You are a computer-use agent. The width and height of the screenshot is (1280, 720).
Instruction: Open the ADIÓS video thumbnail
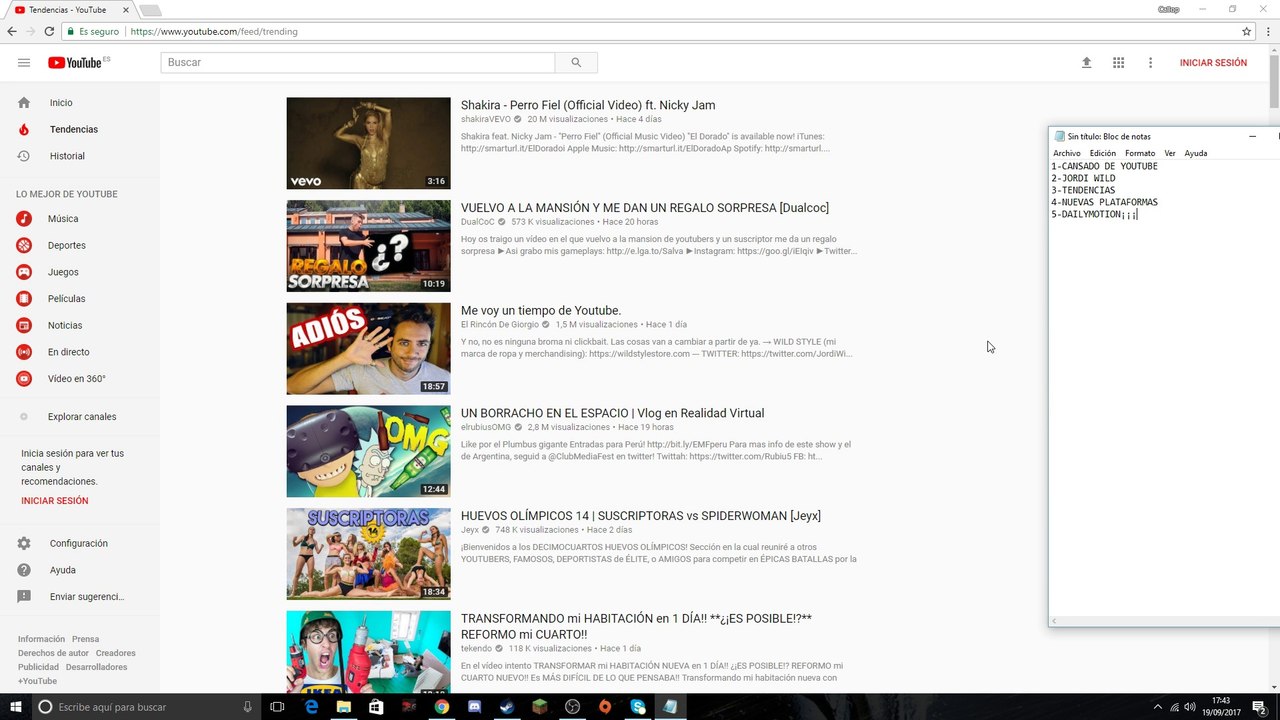tap(368, 349)
